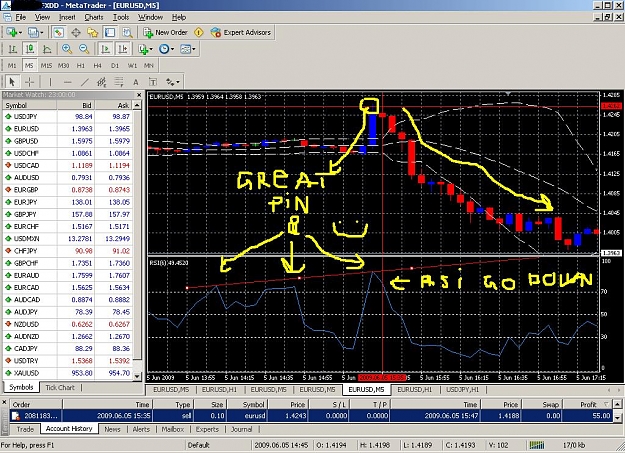Toggle the Expert Advisors button
625x453 pixels.
(x=241, y=32)
